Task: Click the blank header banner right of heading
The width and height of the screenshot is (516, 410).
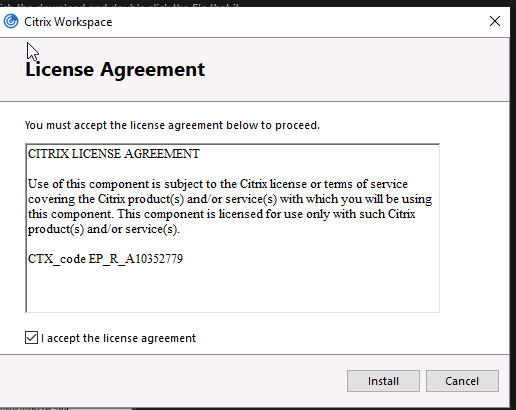Action: (x=357, y=70)
